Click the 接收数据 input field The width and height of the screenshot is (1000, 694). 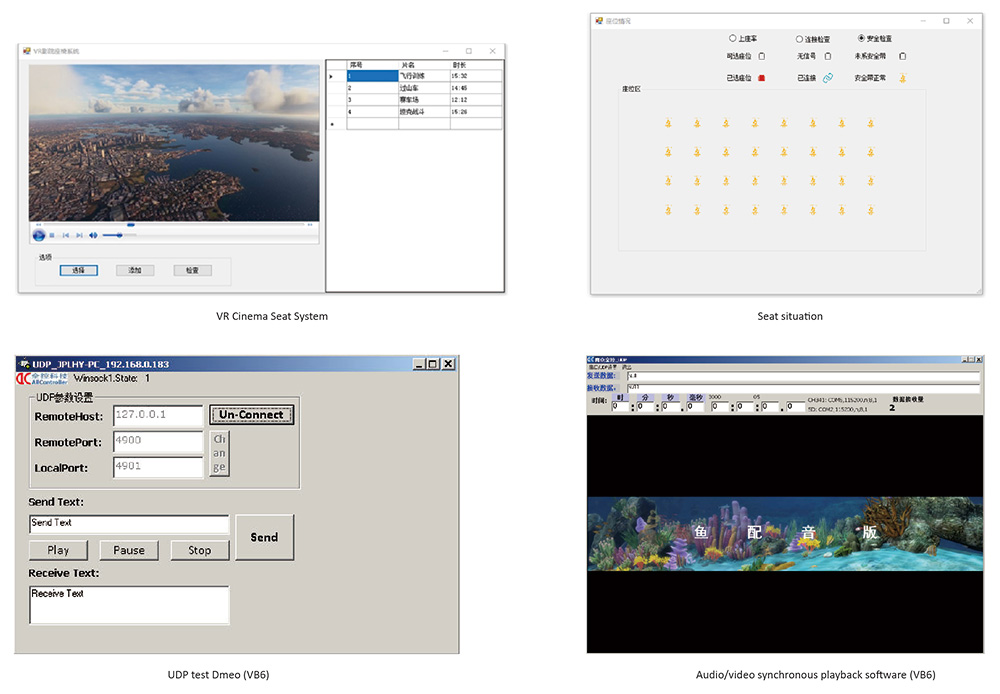pyautogui.click(x=803, y=388)
